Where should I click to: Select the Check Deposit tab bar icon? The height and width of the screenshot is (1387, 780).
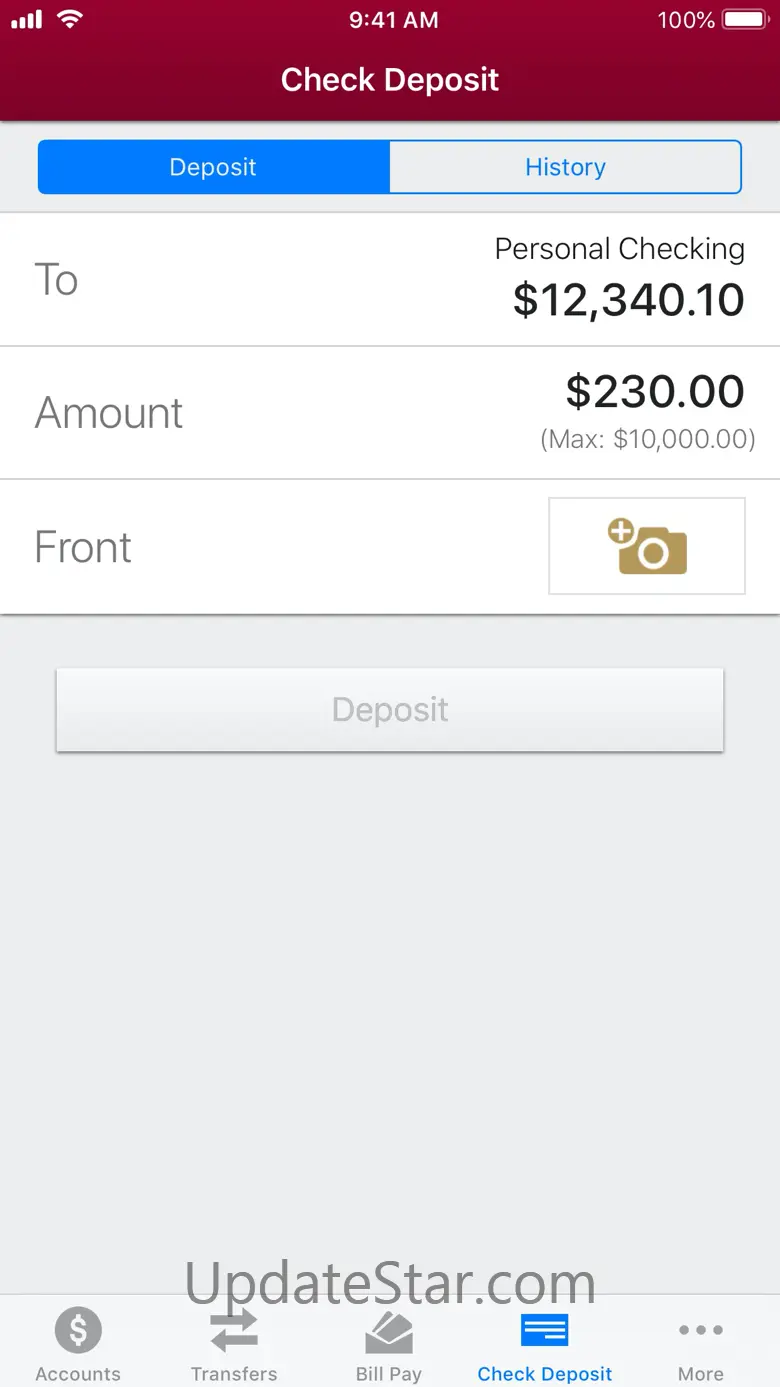pos(545,1331)
